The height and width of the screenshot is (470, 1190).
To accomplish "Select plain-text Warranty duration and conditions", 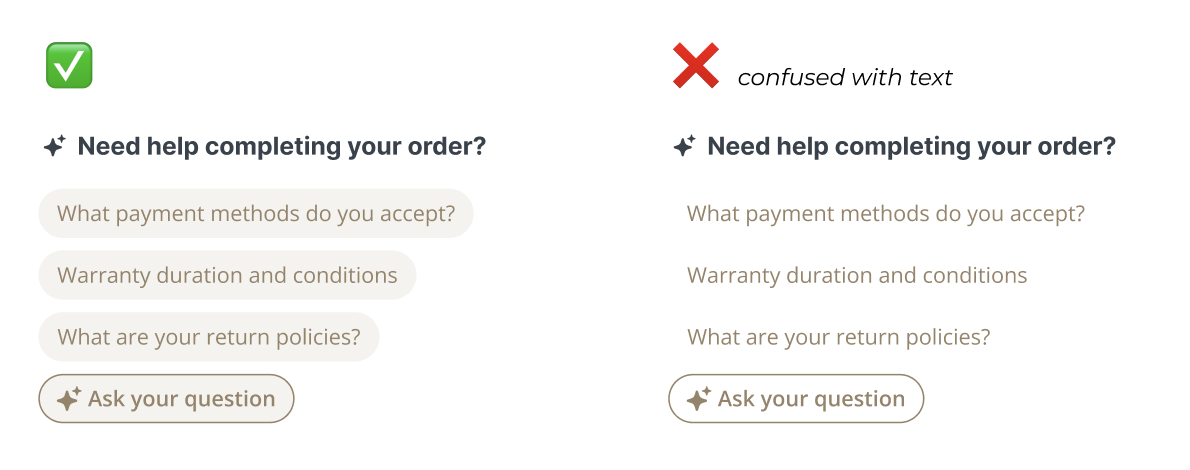I will (857, 275).
